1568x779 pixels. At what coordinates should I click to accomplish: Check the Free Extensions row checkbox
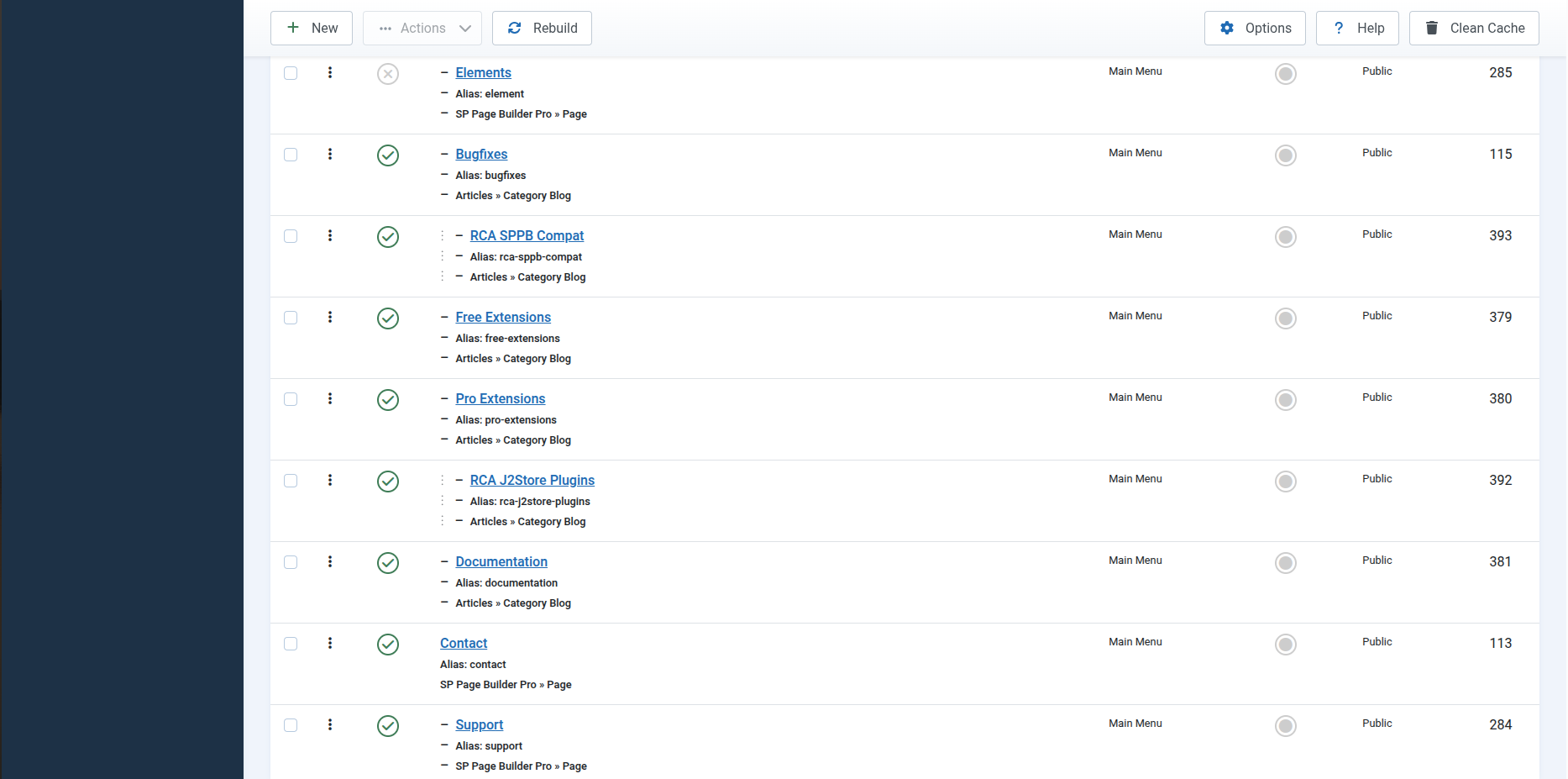coord(291,318)
